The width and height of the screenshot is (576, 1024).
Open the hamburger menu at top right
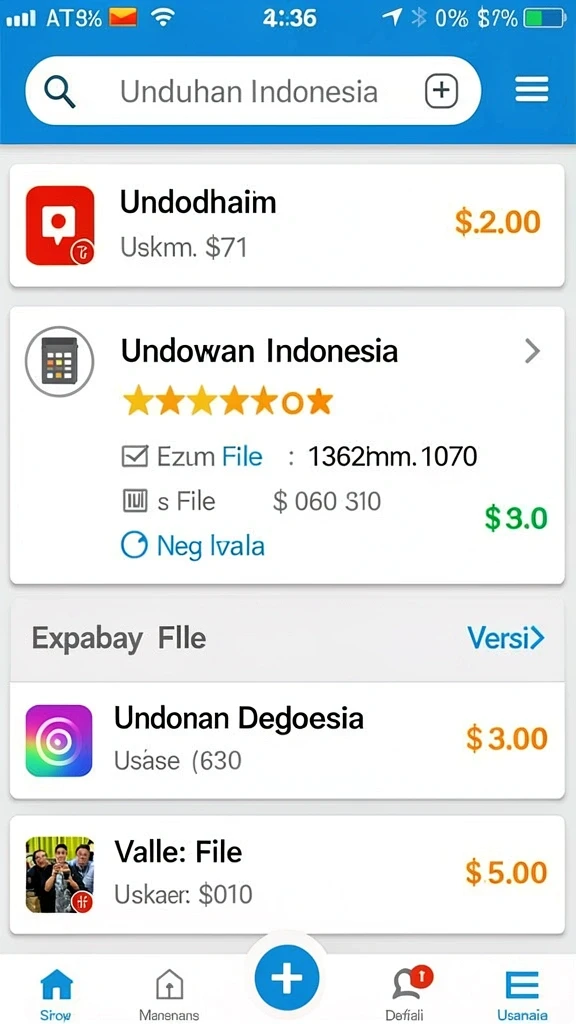(532, 89)
